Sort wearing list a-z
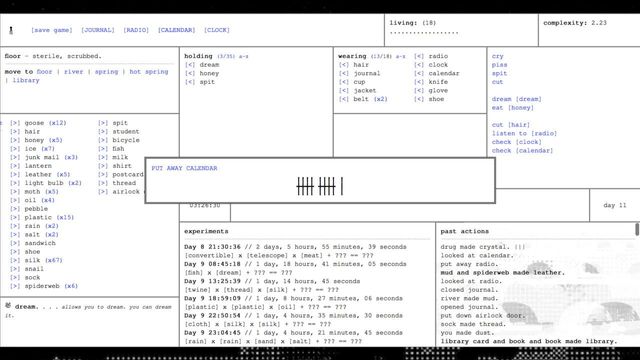Viewport: 640px width, 360px height. [x=400, y=56]
